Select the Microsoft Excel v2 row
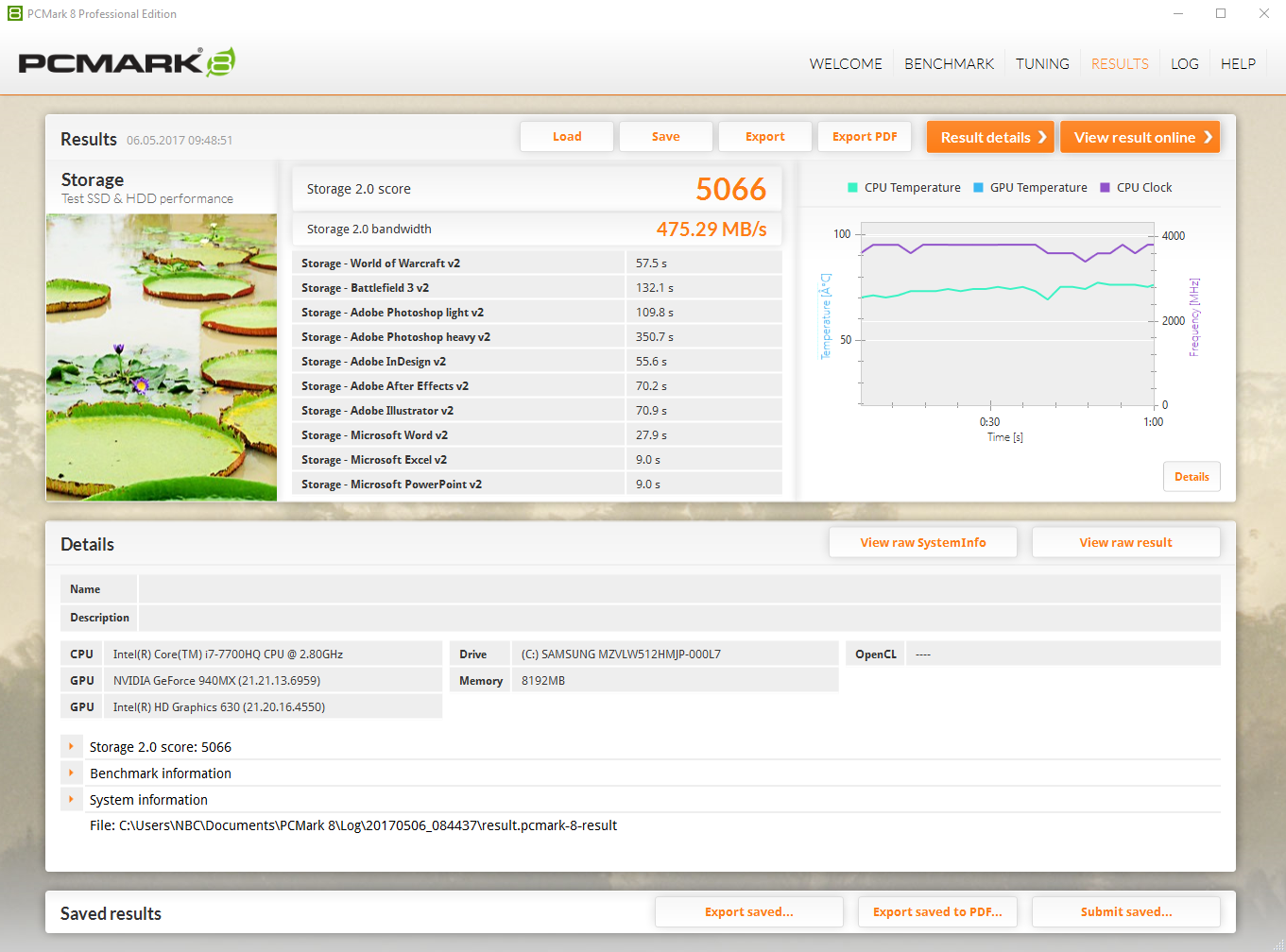Screen dimensions: 1286x952 pyautogui.click(x=538, y=460)
